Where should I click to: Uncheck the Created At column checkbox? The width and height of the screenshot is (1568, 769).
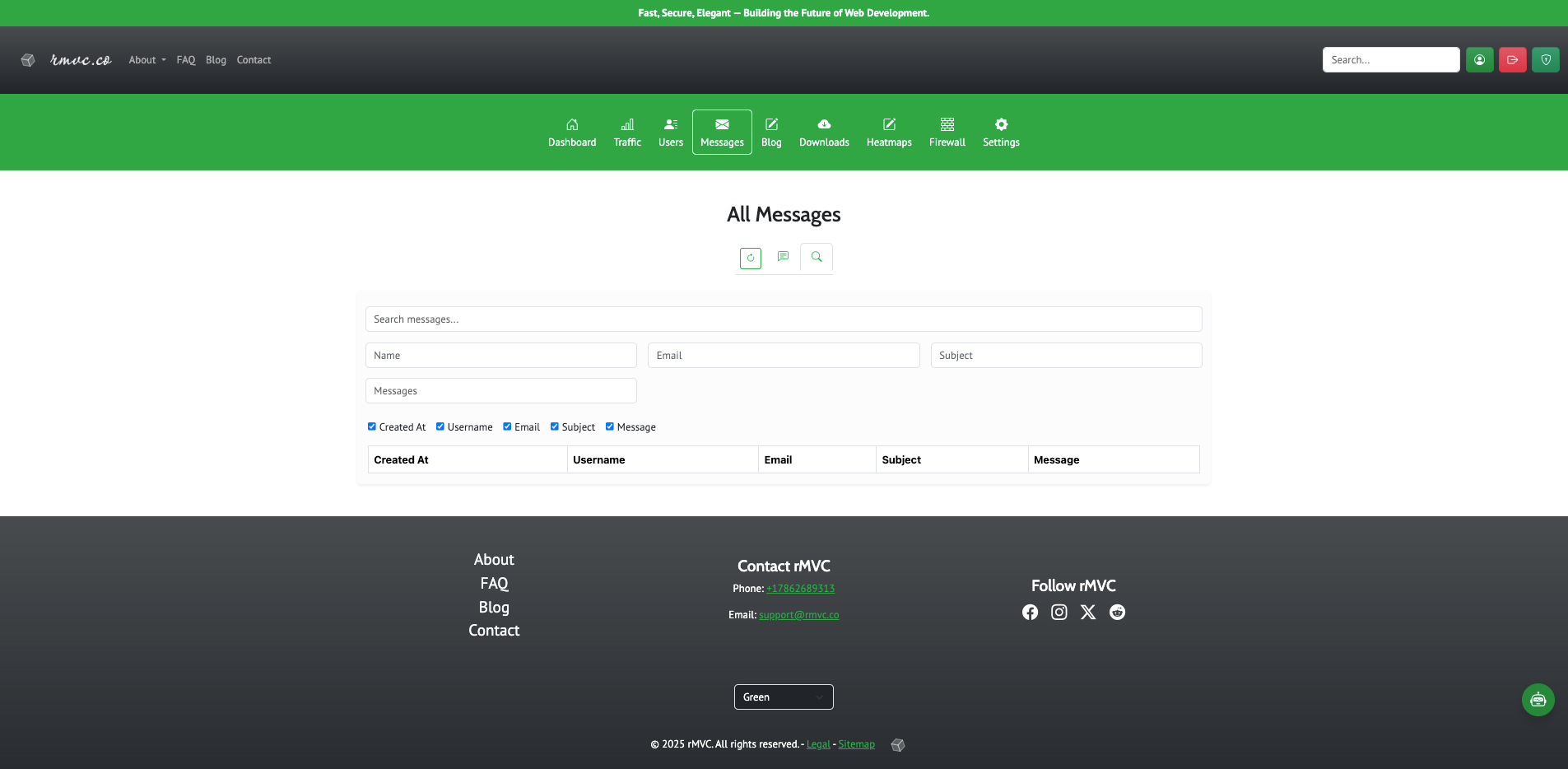click(372, 426)
